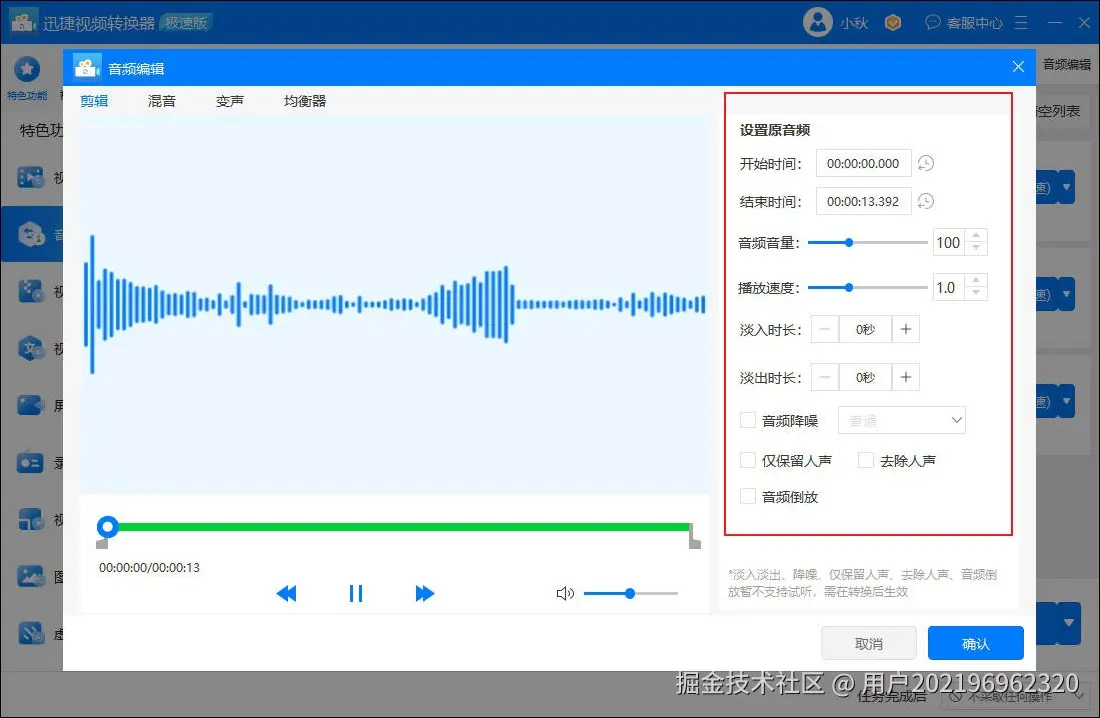Set end time to current position icon
1100x718 pixels.
[x=926, y=201]
